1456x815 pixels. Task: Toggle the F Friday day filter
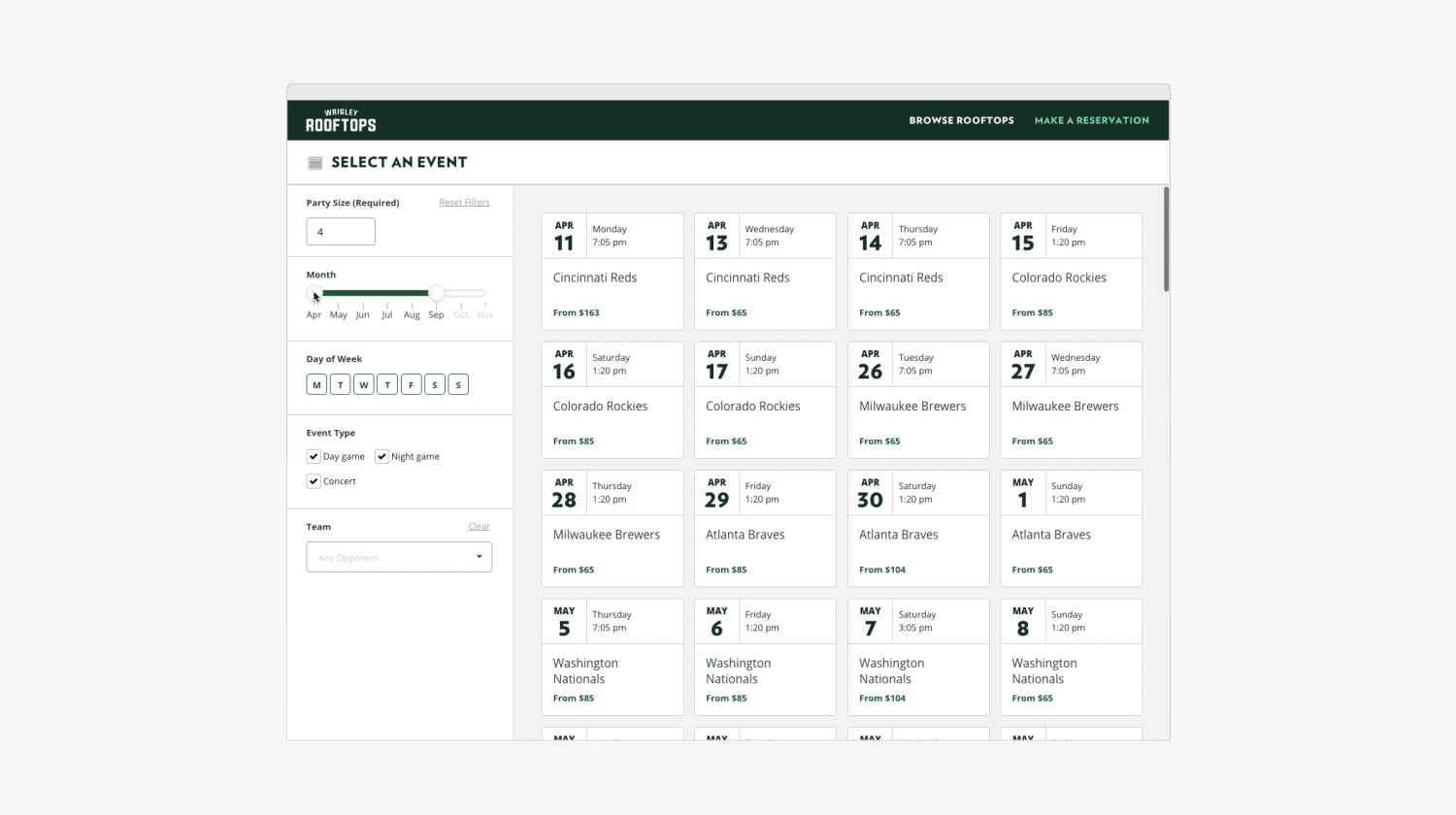tap(411, 385)
